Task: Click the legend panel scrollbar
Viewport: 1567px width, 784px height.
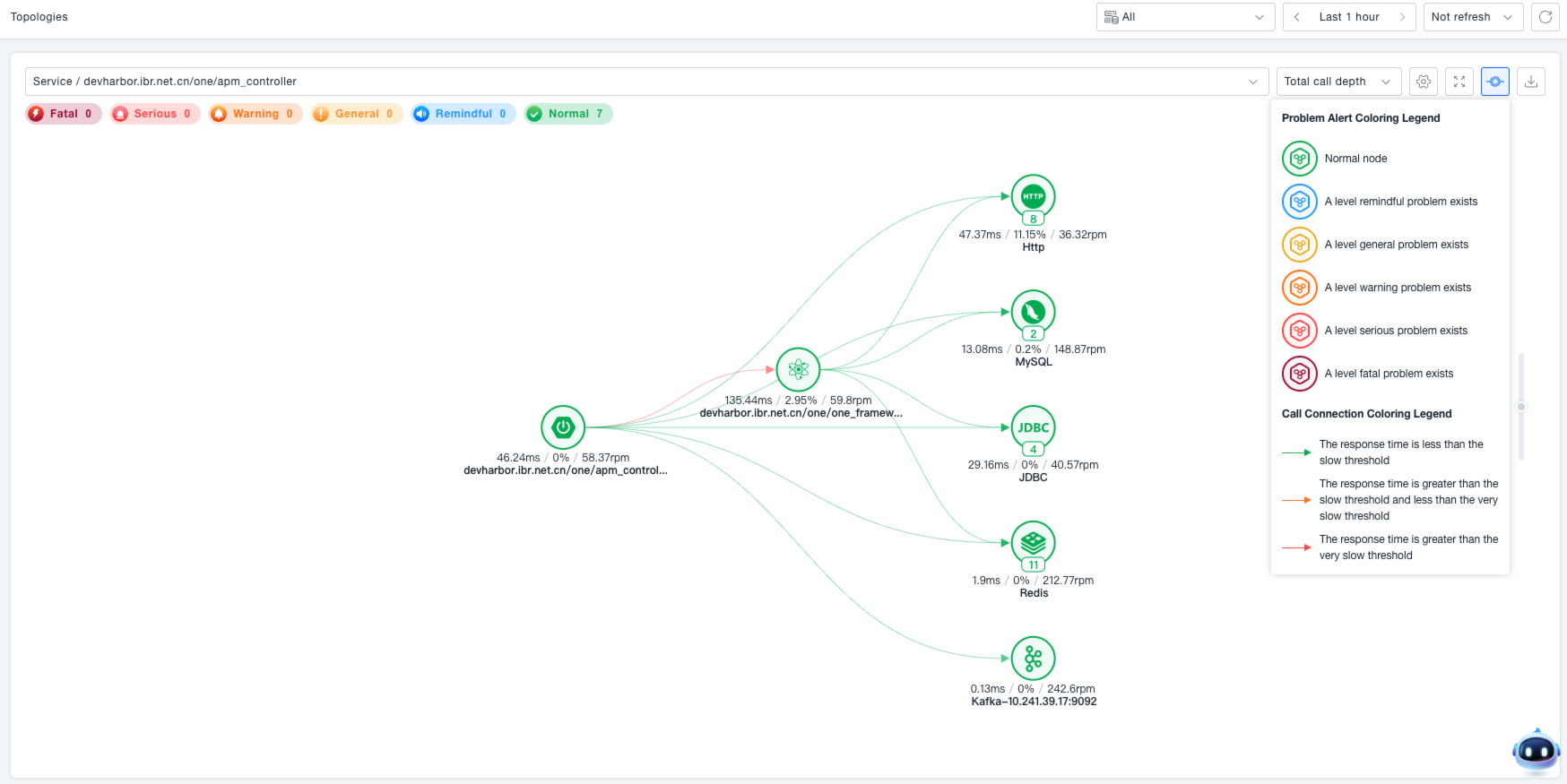Action: 1520,407
